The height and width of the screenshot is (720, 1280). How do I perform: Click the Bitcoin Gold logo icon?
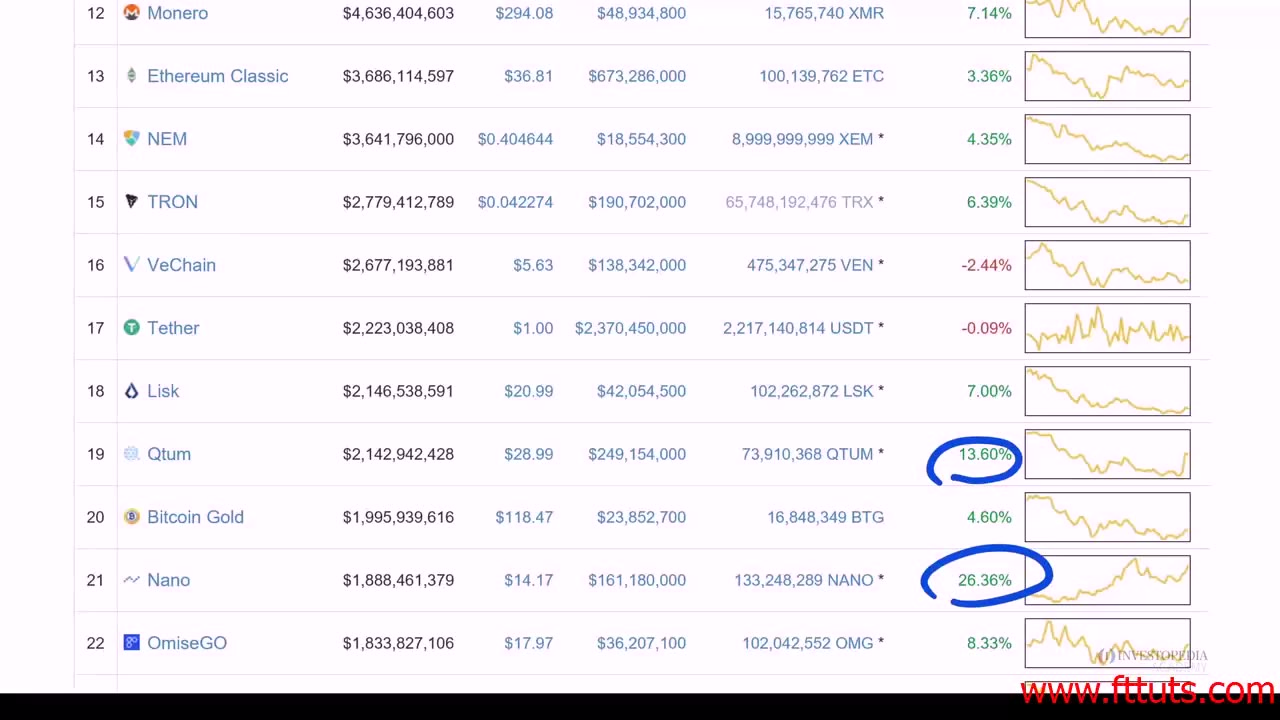click(131, 517)
